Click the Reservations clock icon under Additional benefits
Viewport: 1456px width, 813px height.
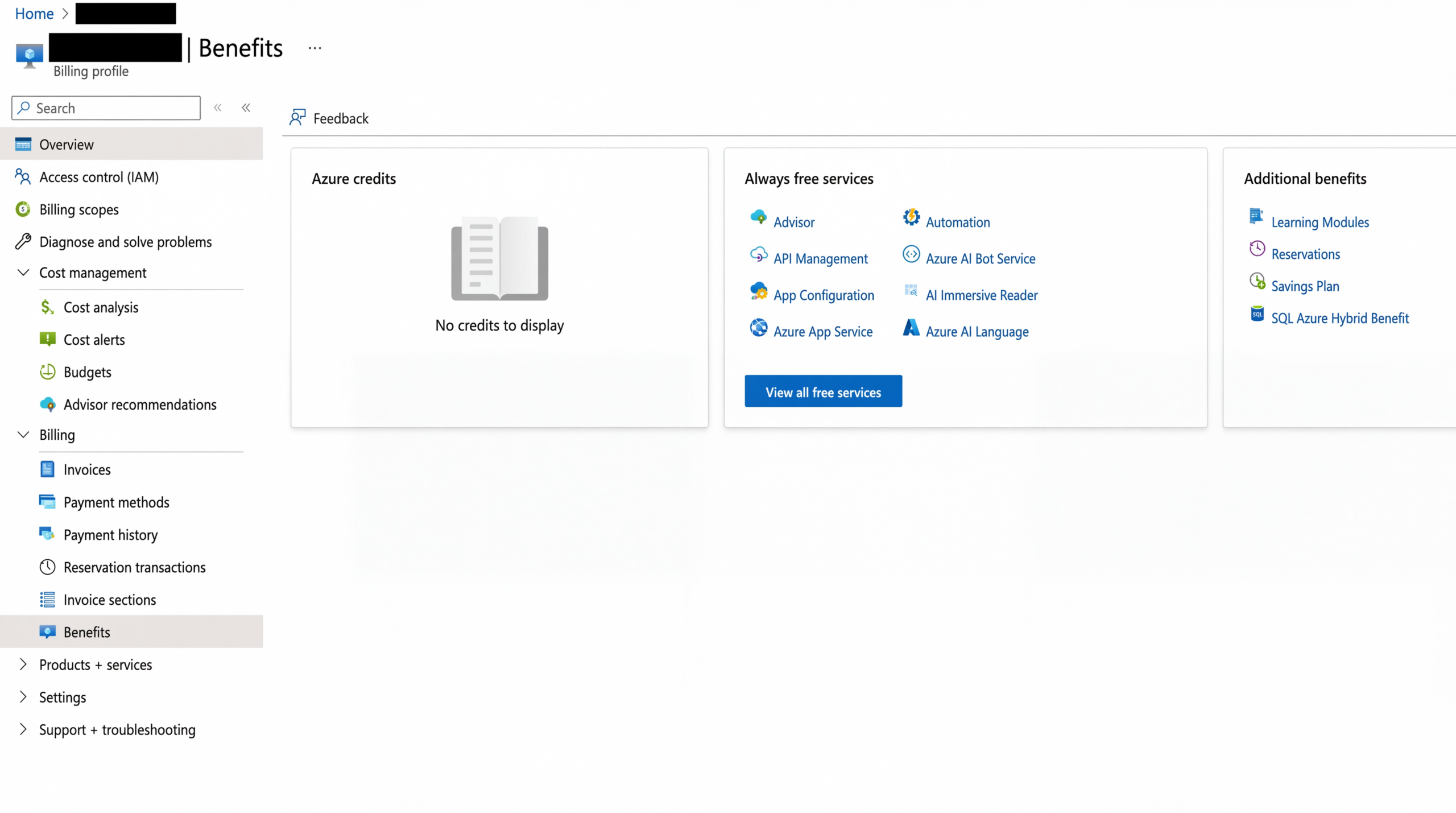[x=1257, y=249]
